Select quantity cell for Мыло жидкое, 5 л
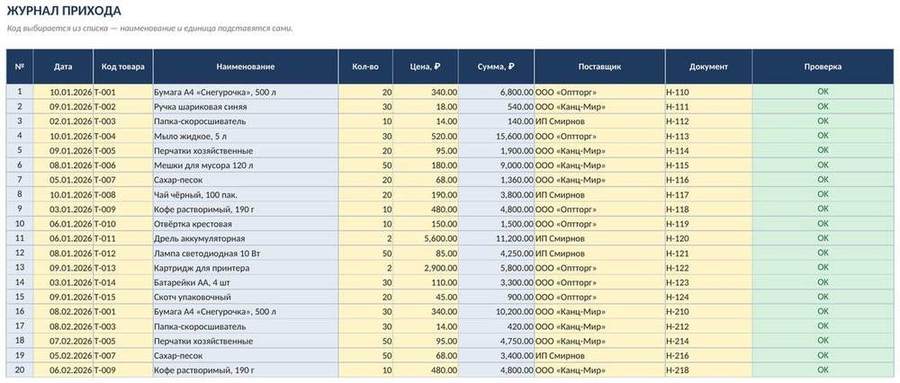The width and height of the screenshot is (900, 383). [x=366, y=136]
